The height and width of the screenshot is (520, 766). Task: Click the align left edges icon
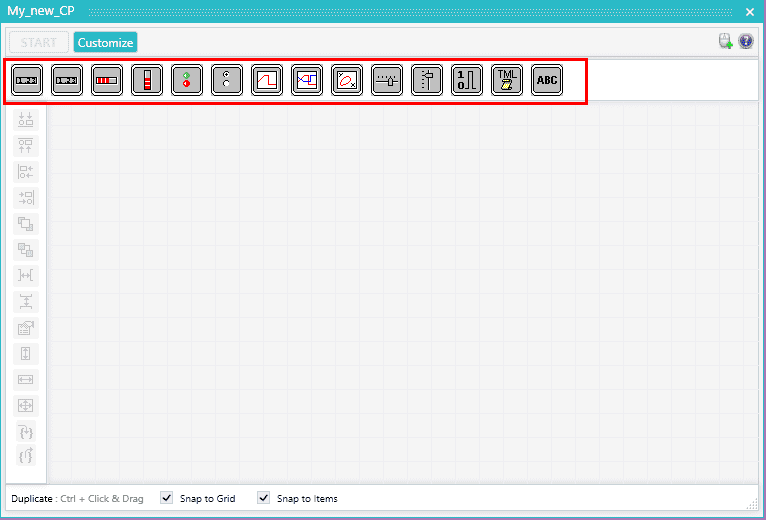tap(26, 172)
